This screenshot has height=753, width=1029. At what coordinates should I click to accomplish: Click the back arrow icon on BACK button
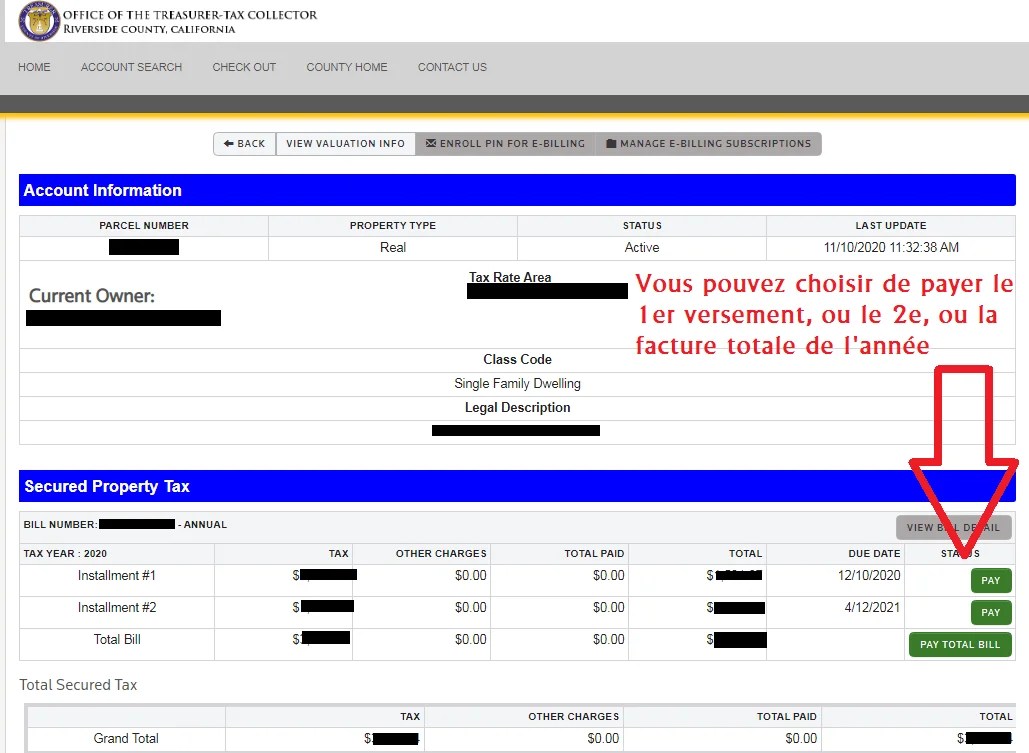228,143
